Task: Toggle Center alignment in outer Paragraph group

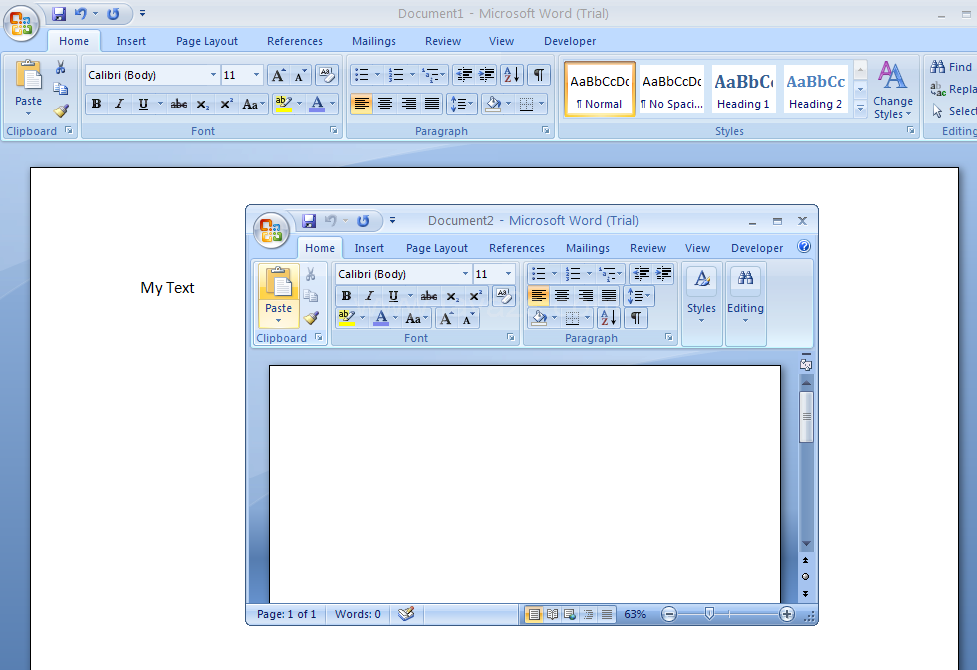Action: point(384,103)
